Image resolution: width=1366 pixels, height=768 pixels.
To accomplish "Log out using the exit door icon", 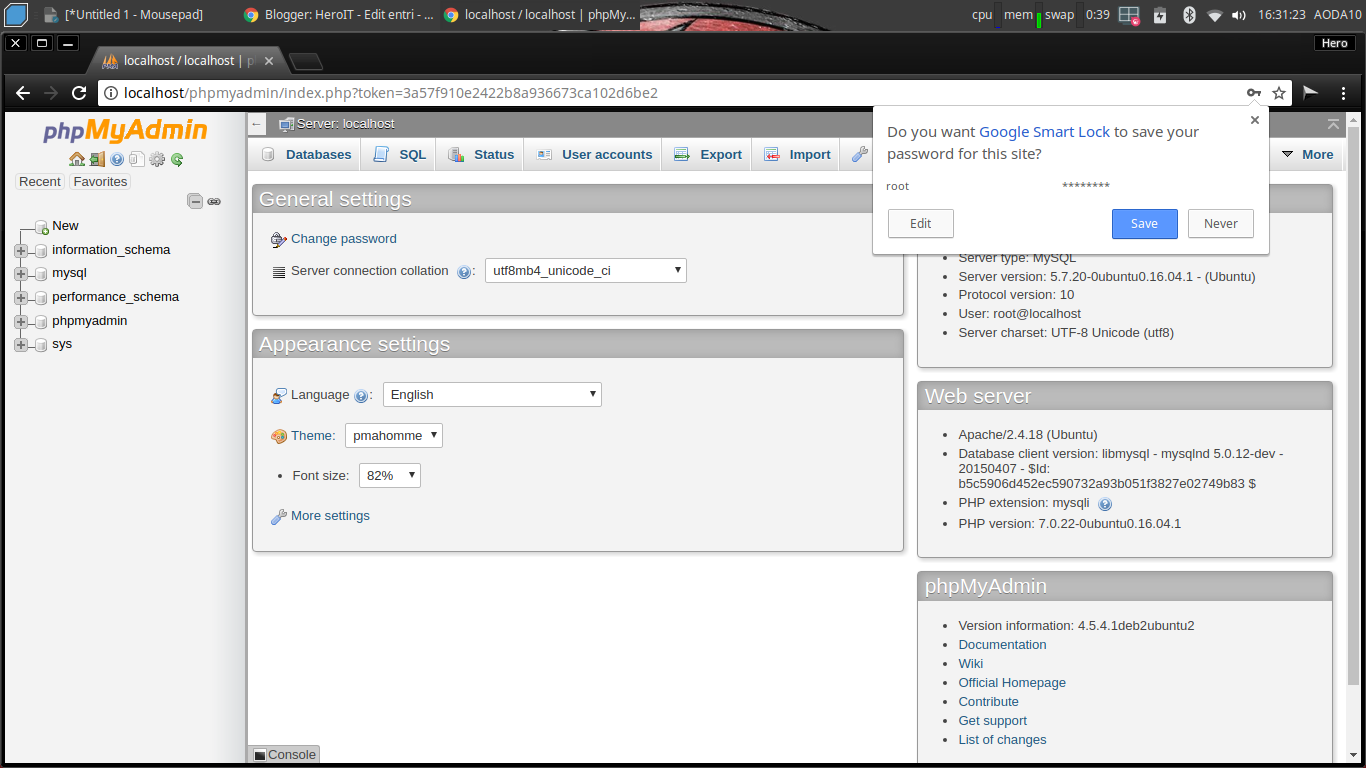I will tap(97, 159).
